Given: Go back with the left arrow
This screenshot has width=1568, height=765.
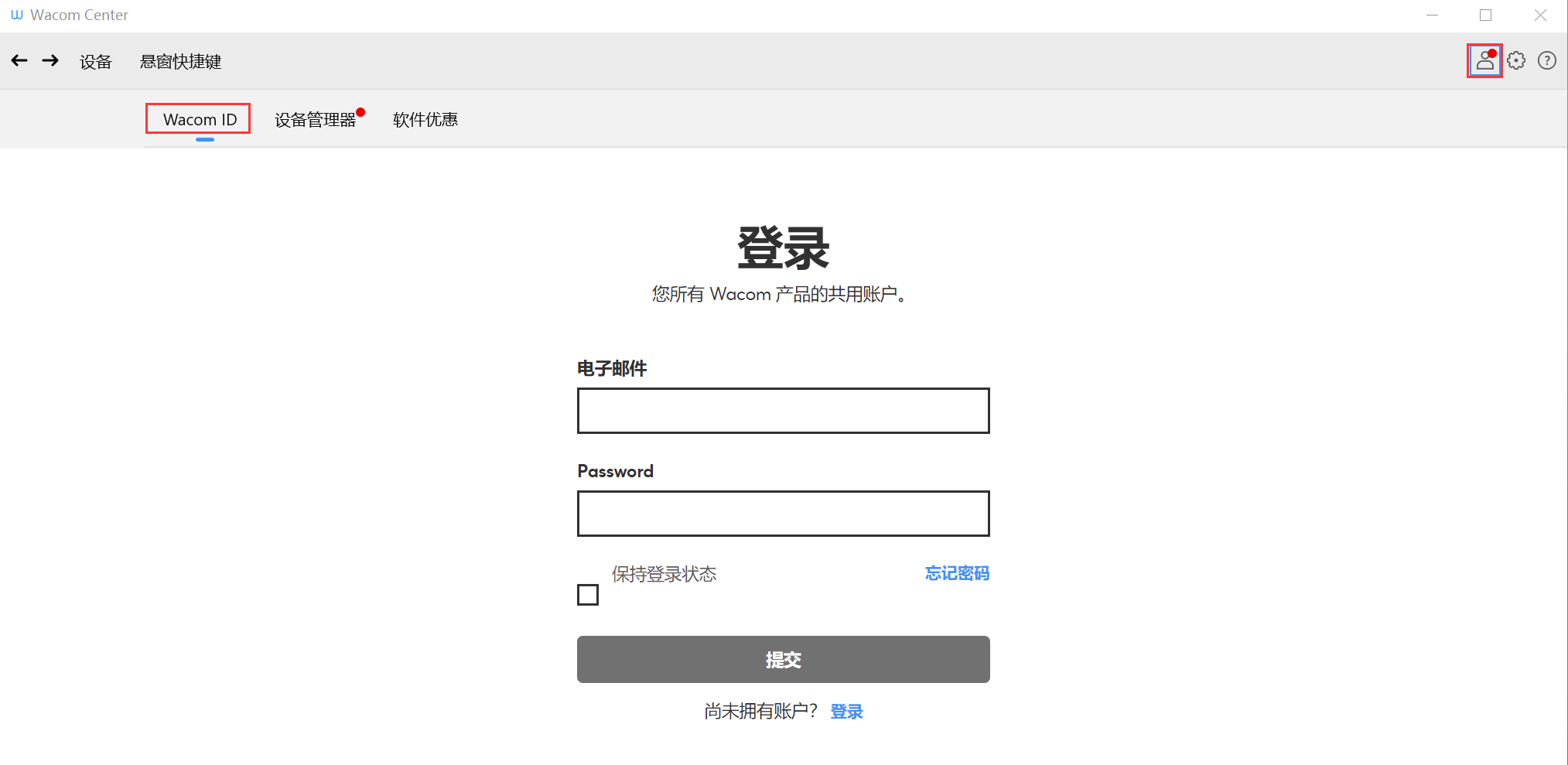Looking at the screenshot, I should pyautogui.click(x=19, y=60).
